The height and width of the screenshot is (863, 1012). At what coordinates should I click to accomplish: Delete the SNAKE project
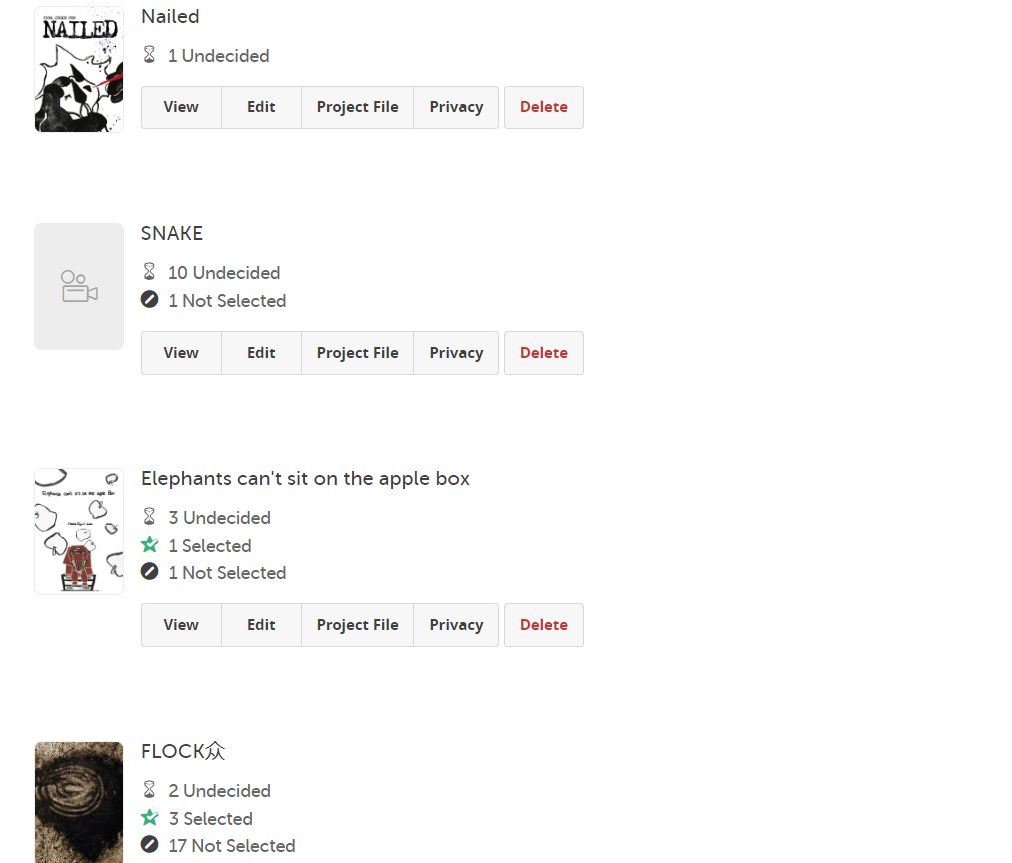click(544, 353)
